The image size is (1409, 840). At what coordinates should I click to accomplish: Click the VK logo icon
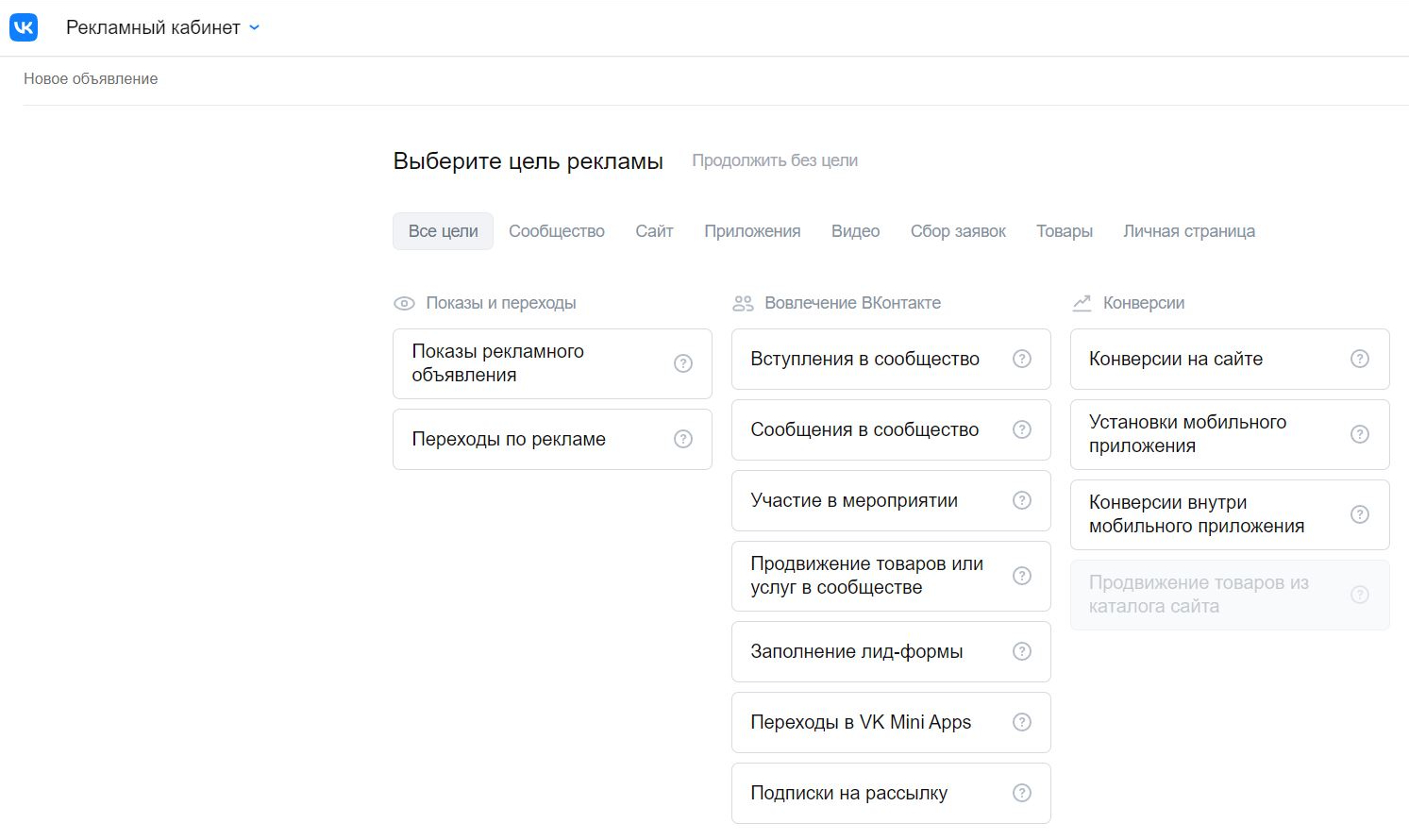click(24, 27)
